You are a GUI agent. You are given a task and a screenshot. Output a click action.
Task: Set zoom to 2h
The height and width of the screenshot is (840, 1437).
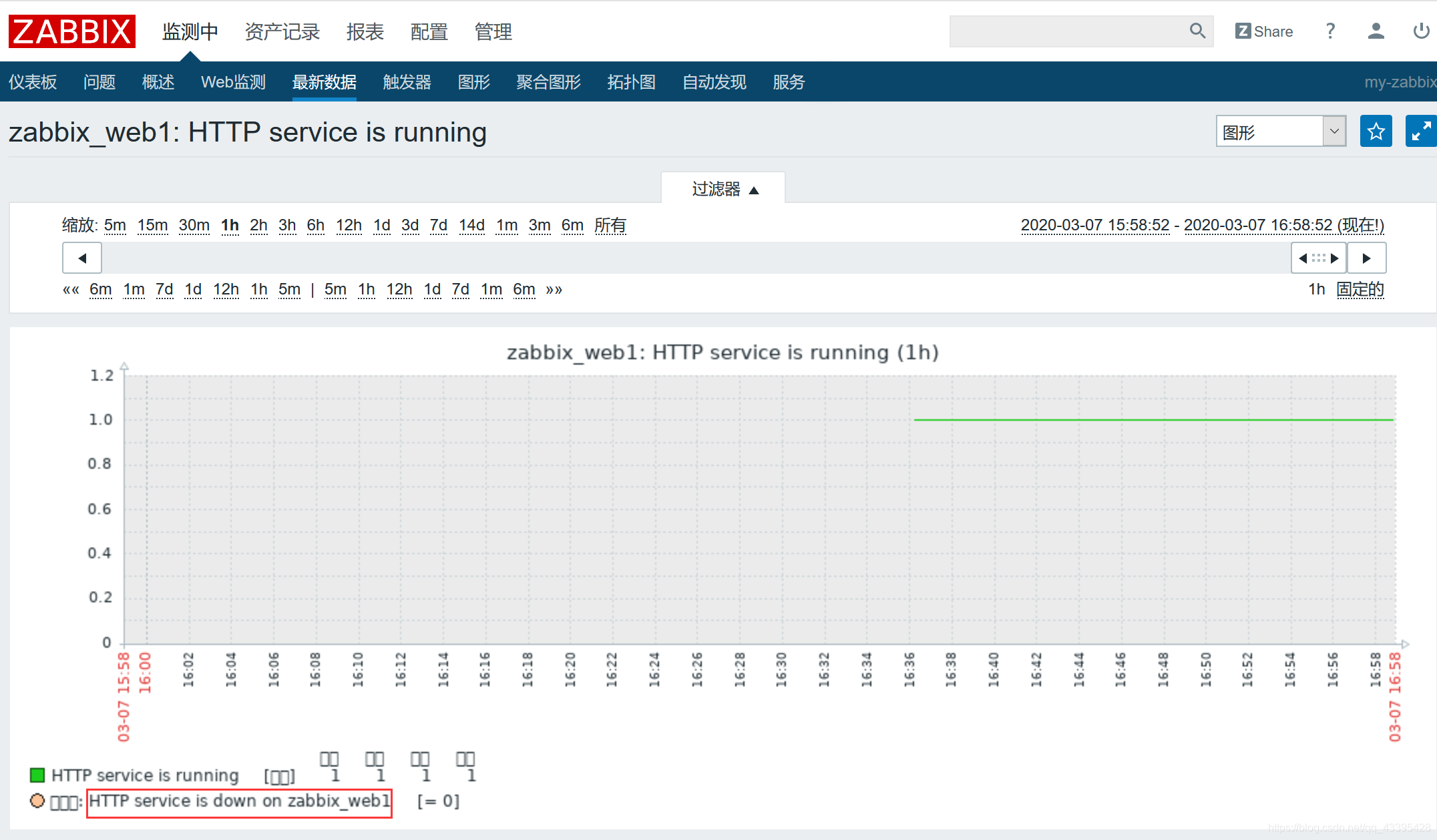click(258, 226)
